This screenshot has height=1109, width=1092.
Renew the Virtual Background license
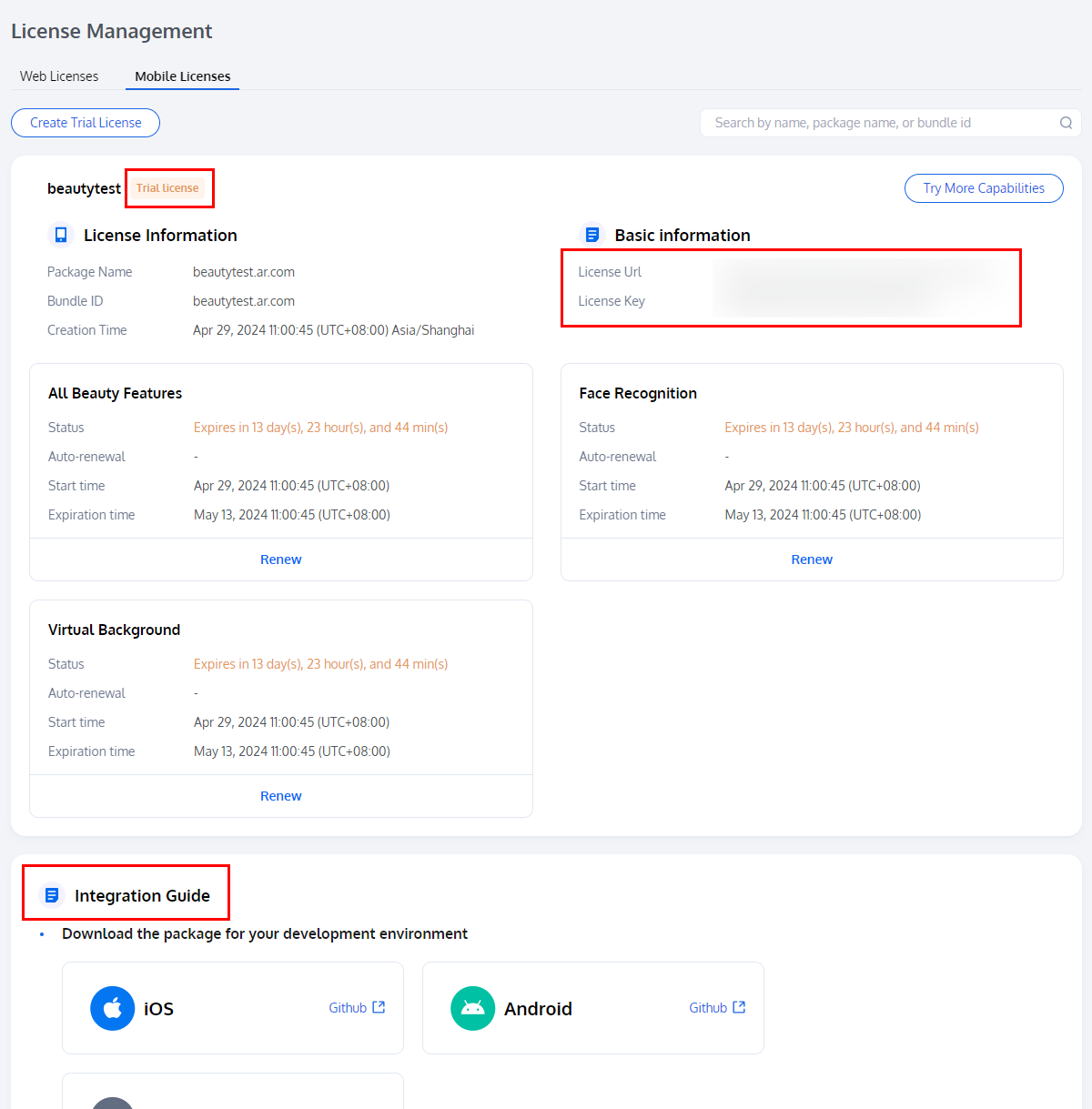coord(281,796)
